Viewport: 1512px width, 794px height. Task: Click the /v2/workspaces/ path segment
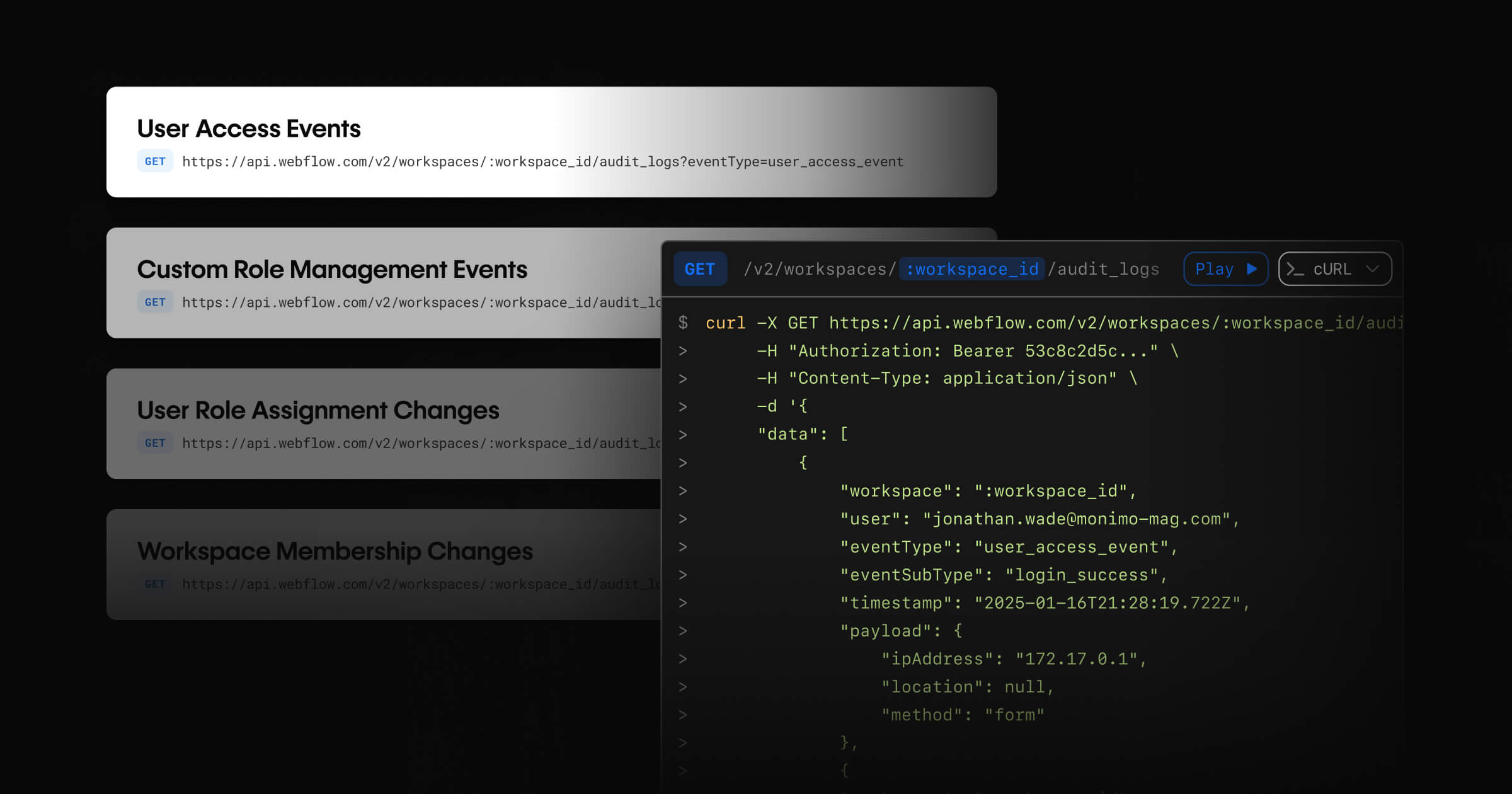tap(820, 269)
